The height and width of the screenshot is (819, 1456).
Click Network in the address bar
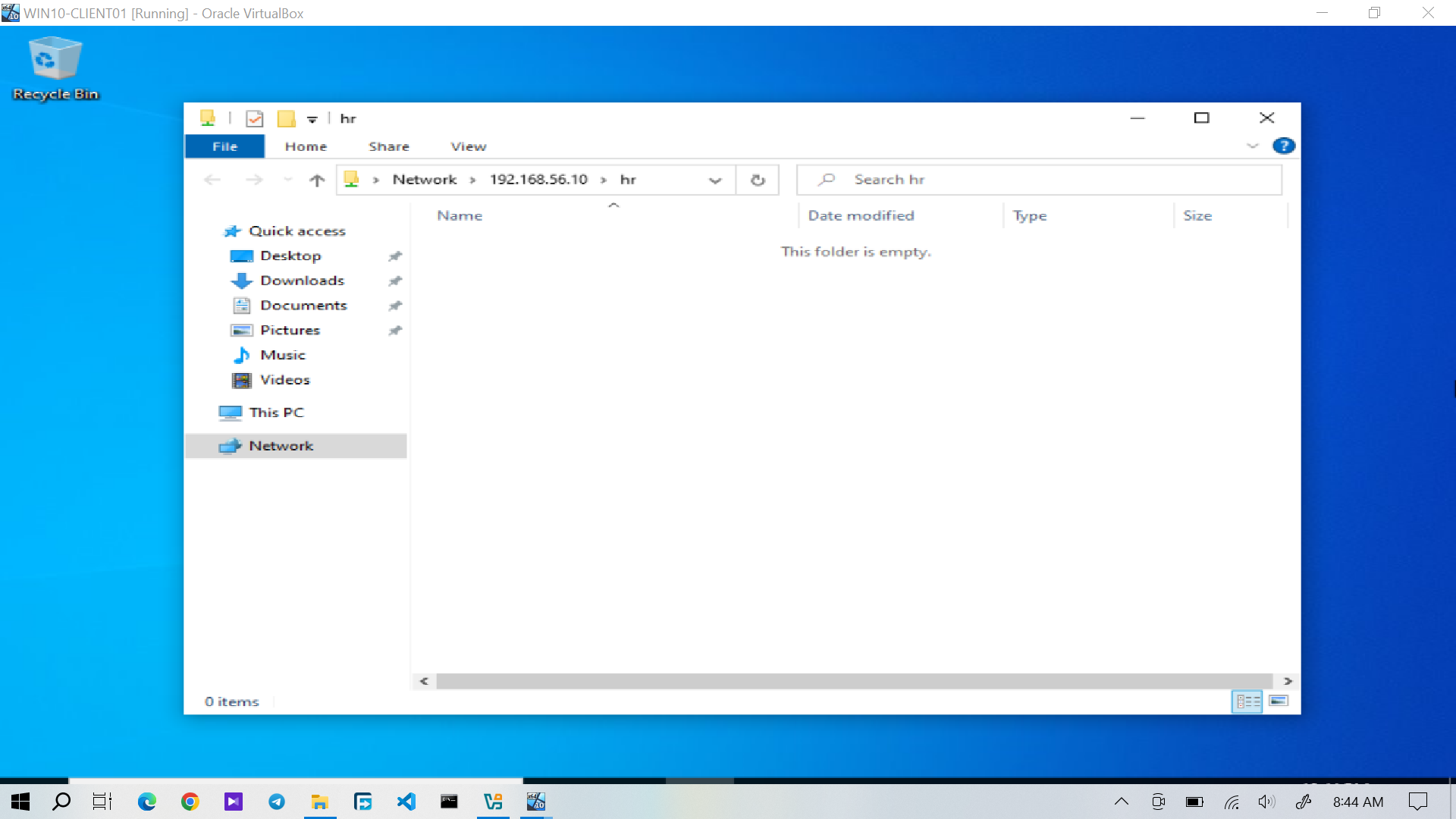(x=425, y=180)
